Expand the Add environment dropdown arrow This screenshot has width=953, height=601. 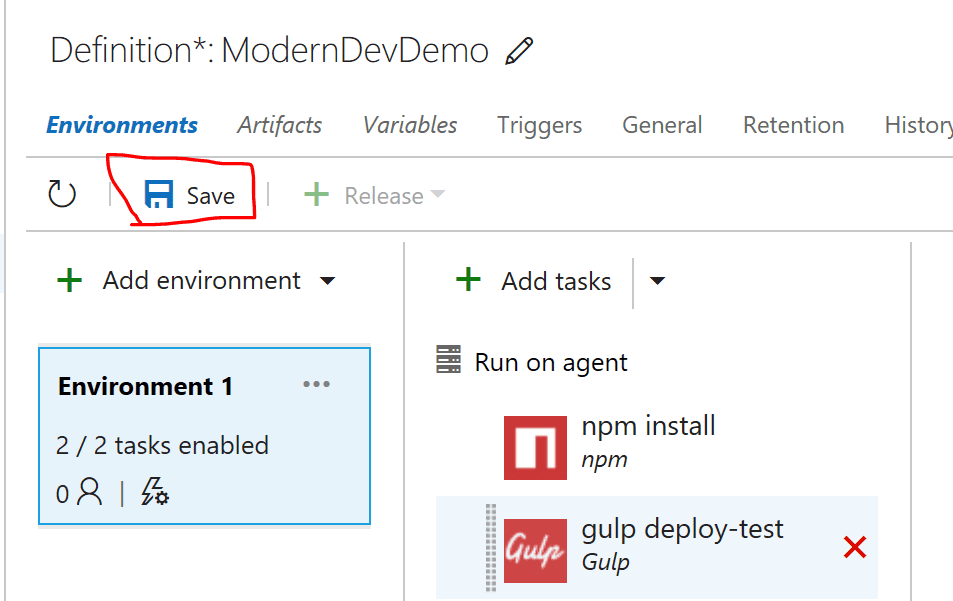328,281
